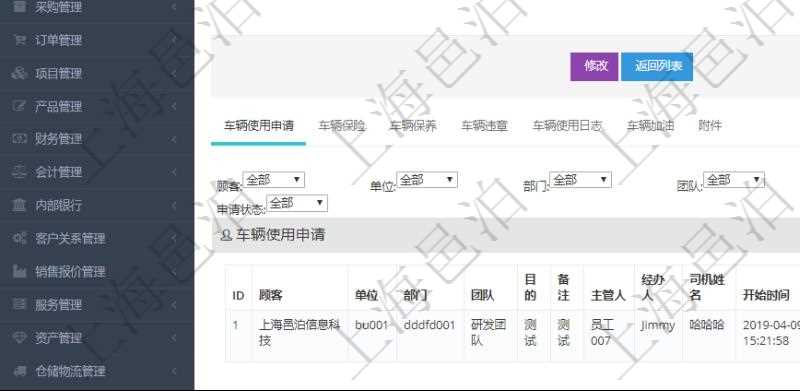Expand the 财务管理 menu chevron
The height and width of the screenshot is (391, 800).
(174, 139)
